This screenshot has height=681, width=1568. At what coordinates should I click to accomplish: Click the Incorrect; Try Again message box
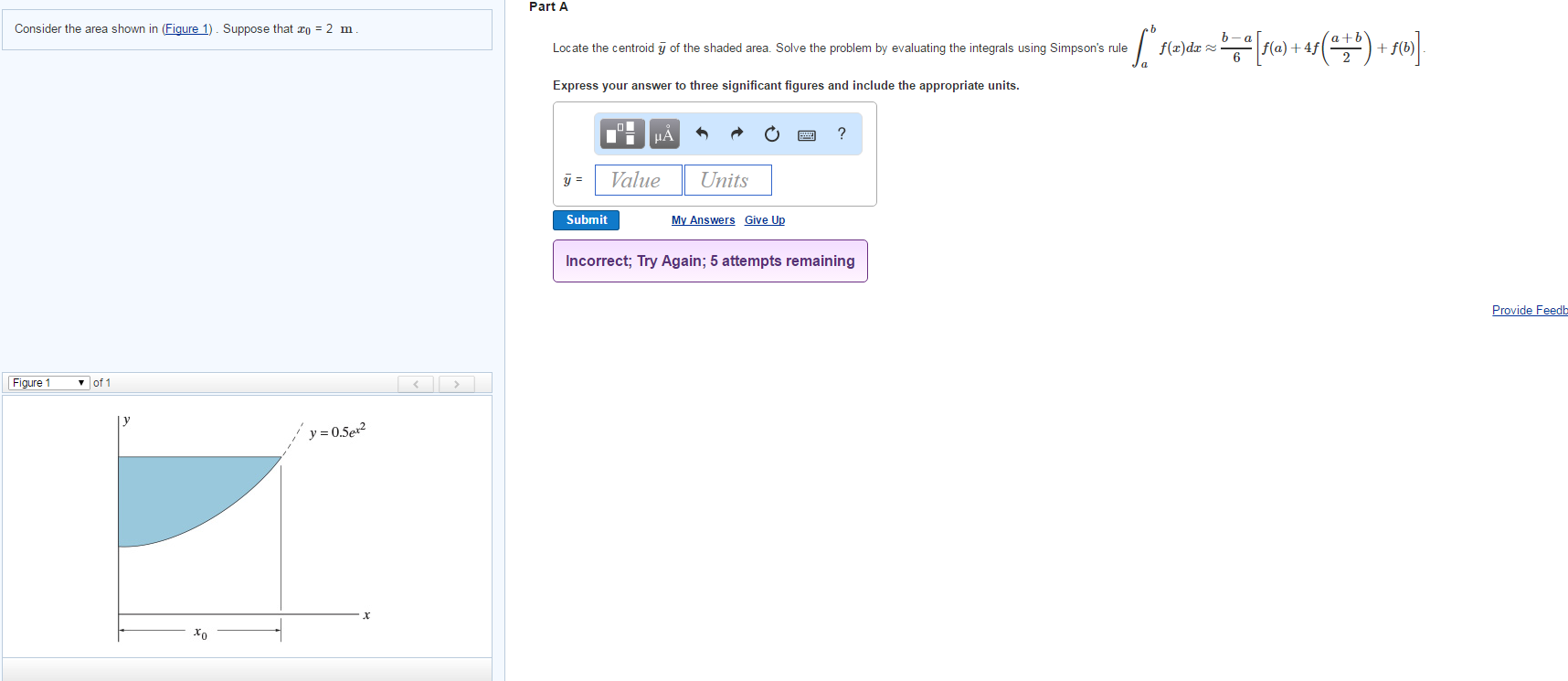click(x=710, y=261)
